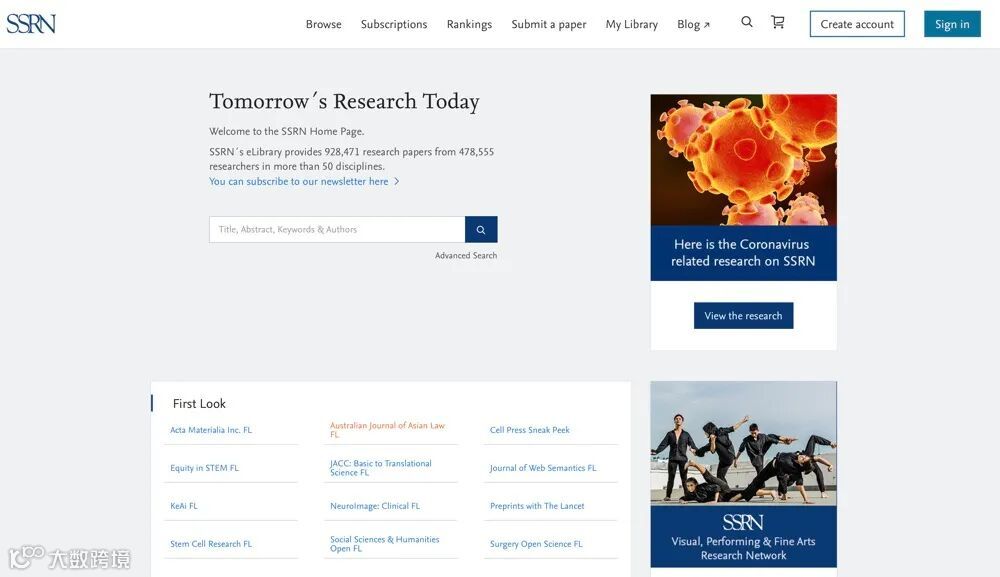Open Surgery Open Science FL link
This screenshot has width=1000, height=577.
(536, 544)
